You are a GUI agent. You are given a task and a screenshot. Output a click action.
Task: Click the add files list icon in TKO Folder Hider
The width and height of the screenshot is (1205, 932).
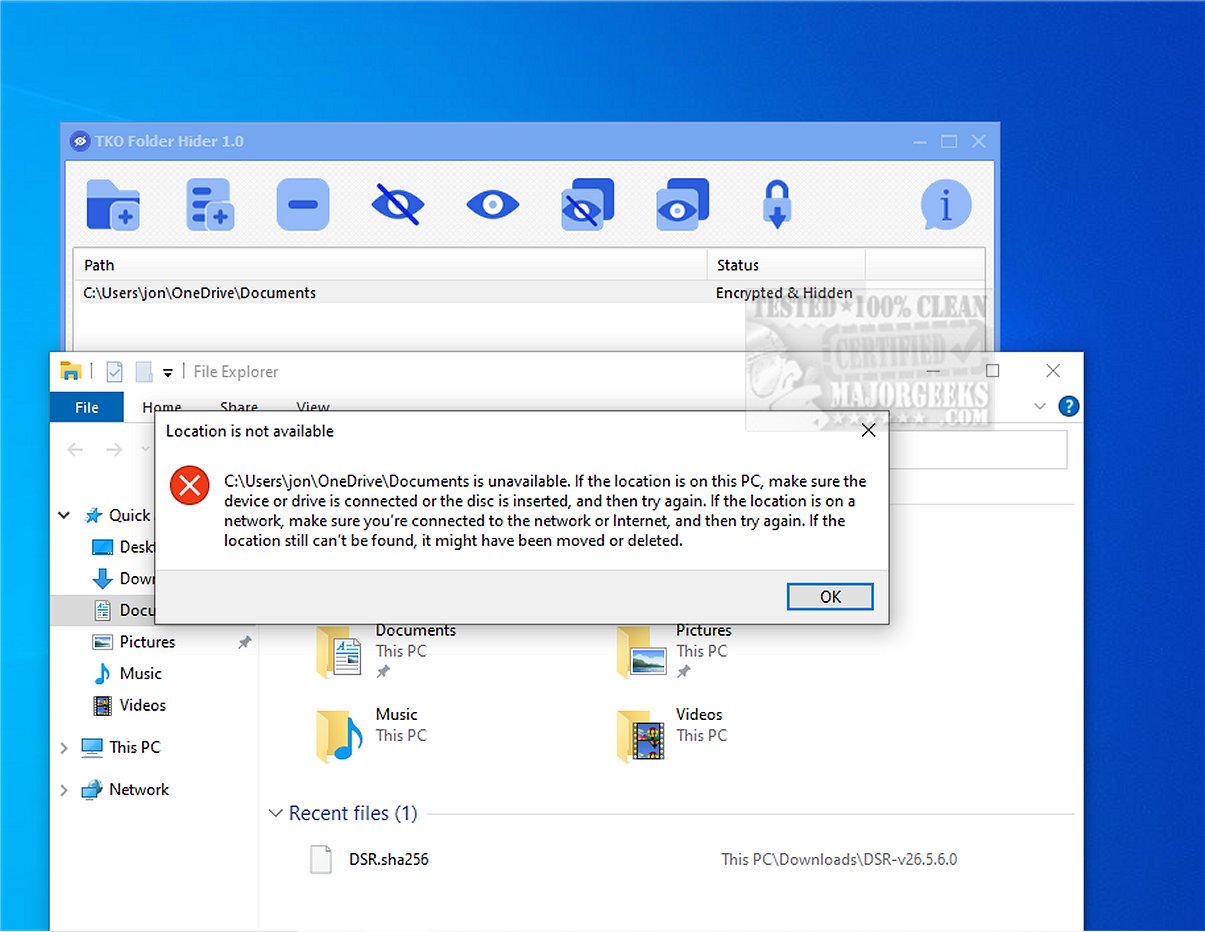click(x=209, y=205)
